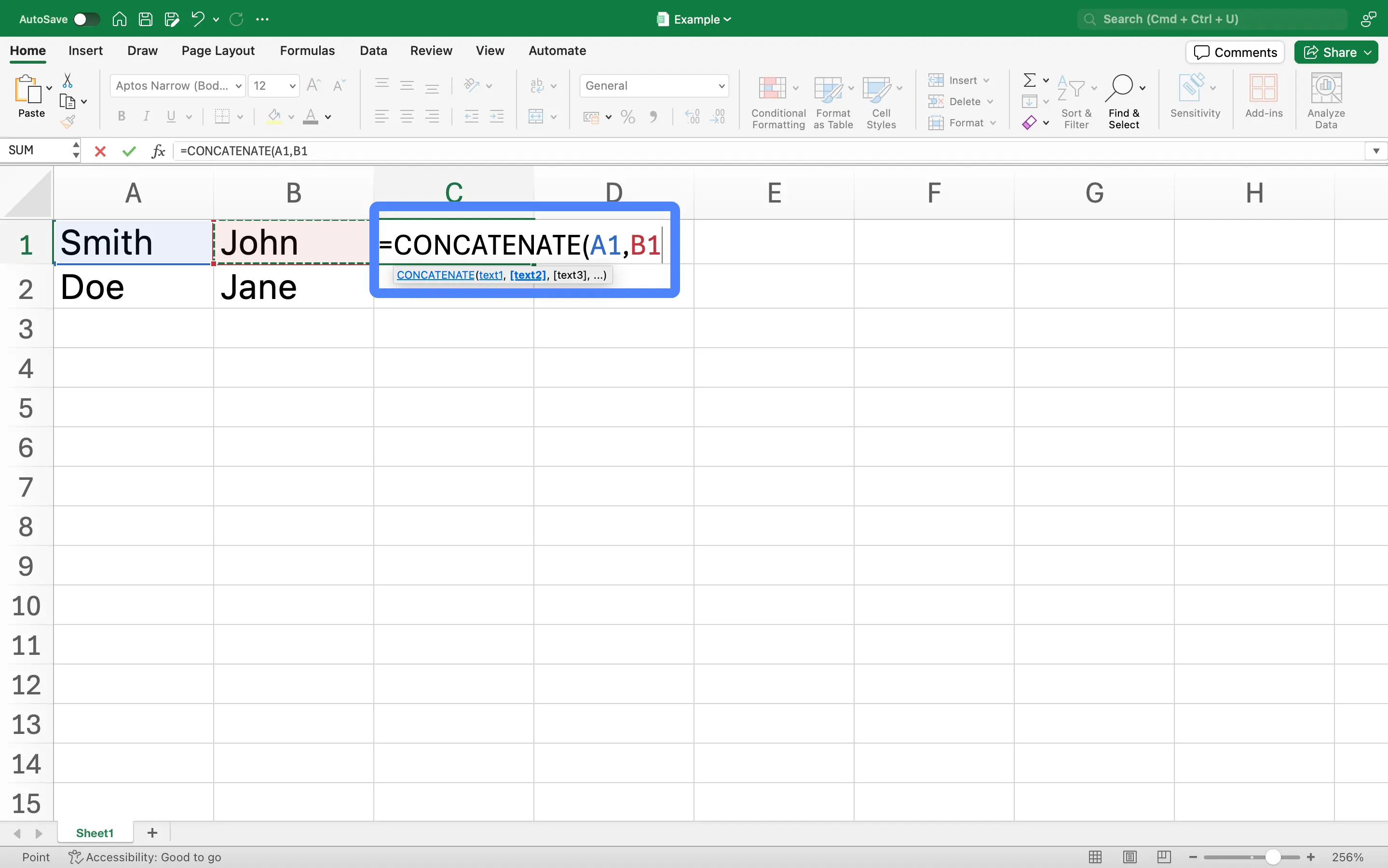Click the Cut scissors icon
Image resolution: width=1388 pixels, height=868 pixels.
point(67,81)
